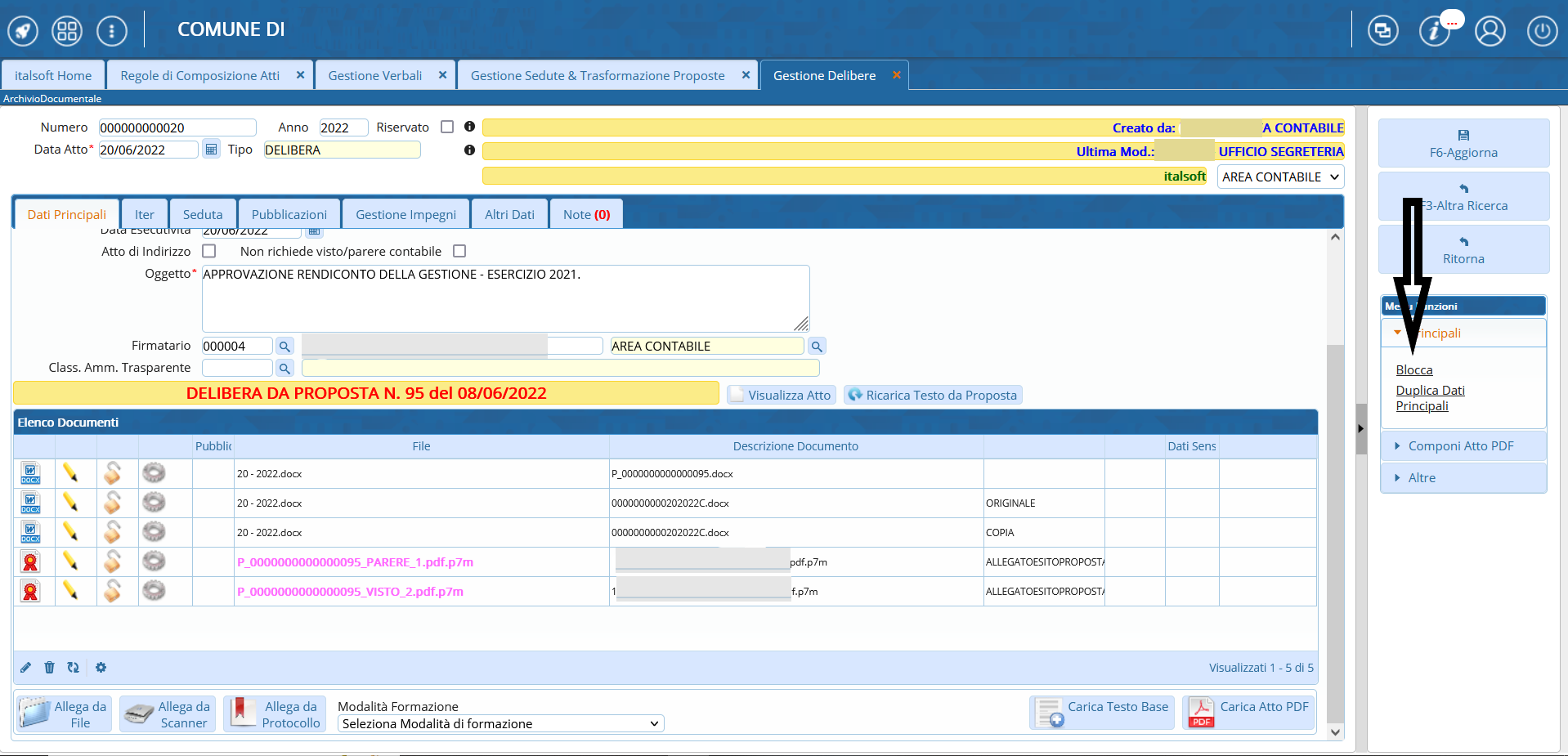Open the AREA CONTABILE dropdown

[1279, 177]
